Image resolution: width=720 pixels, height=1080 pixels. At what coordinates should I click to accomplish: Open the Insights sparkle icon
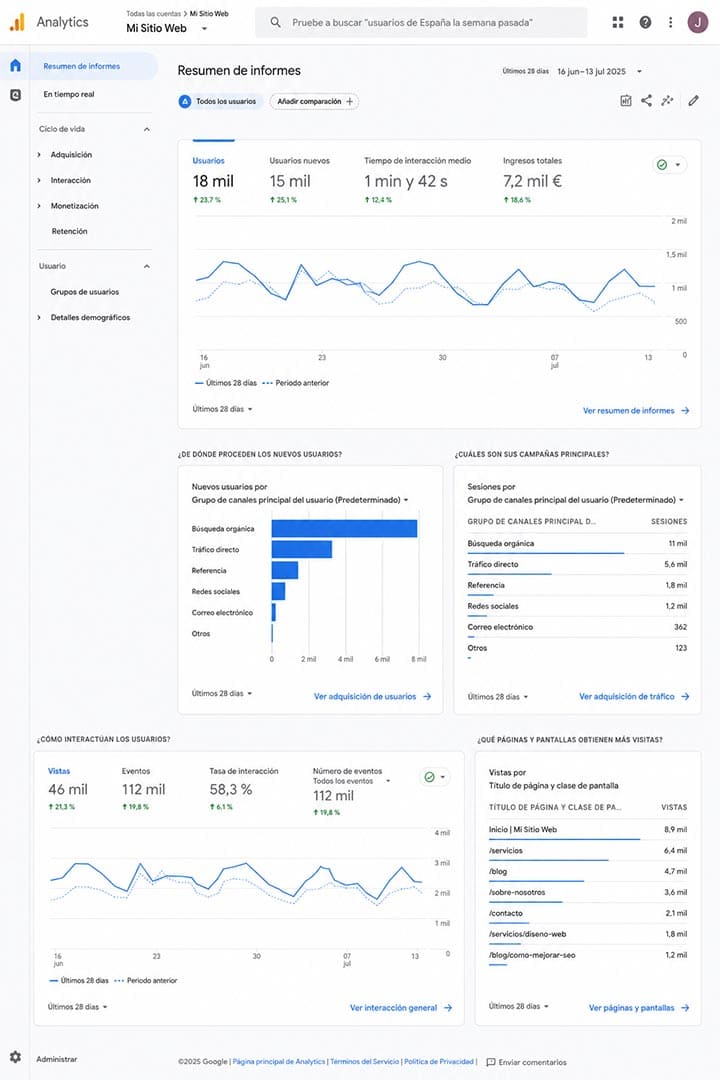coord(667,101)
